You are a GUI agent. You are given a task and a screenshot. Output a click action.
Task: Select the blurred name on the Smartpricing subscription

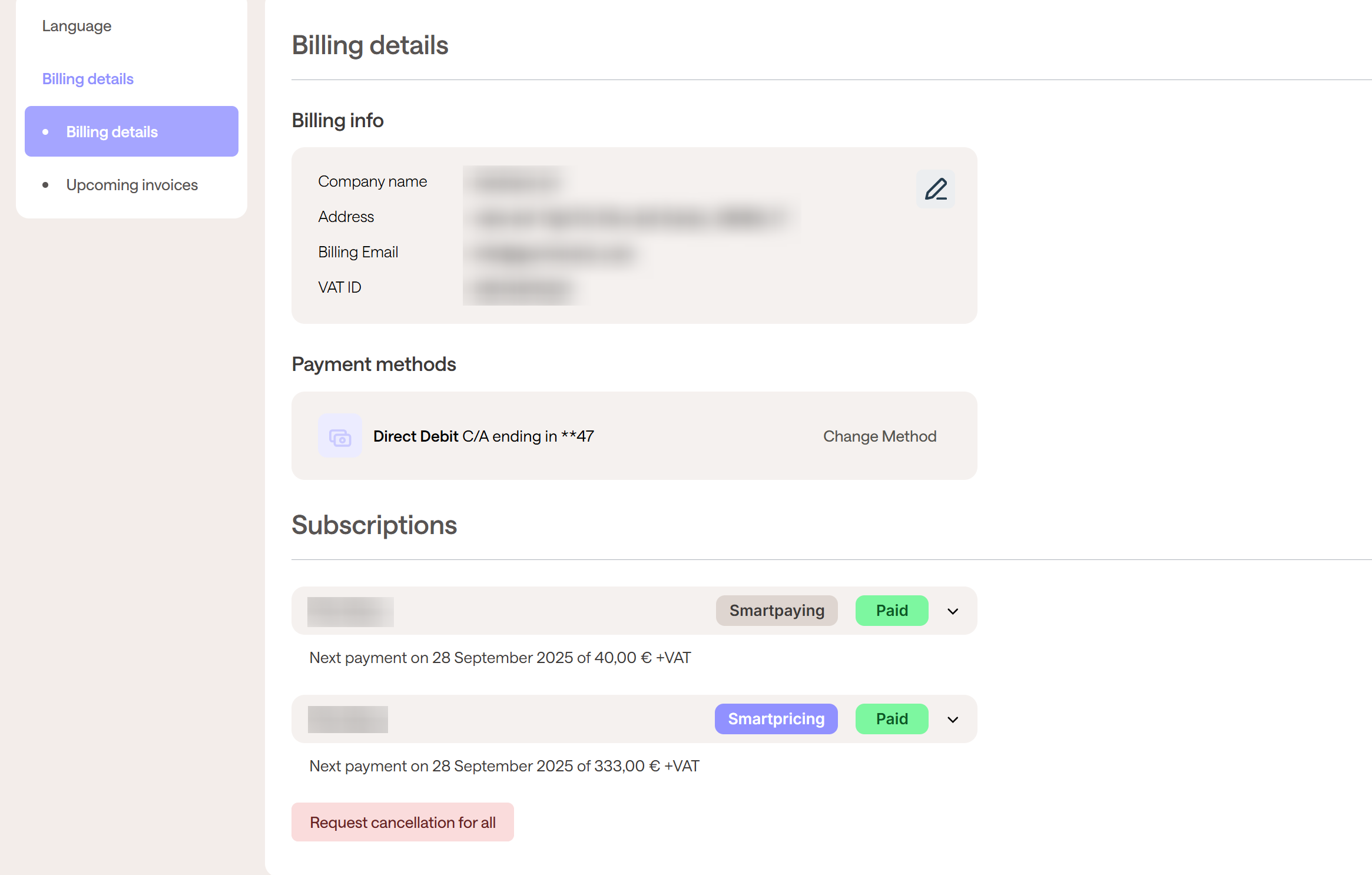(x=348, y=720)
